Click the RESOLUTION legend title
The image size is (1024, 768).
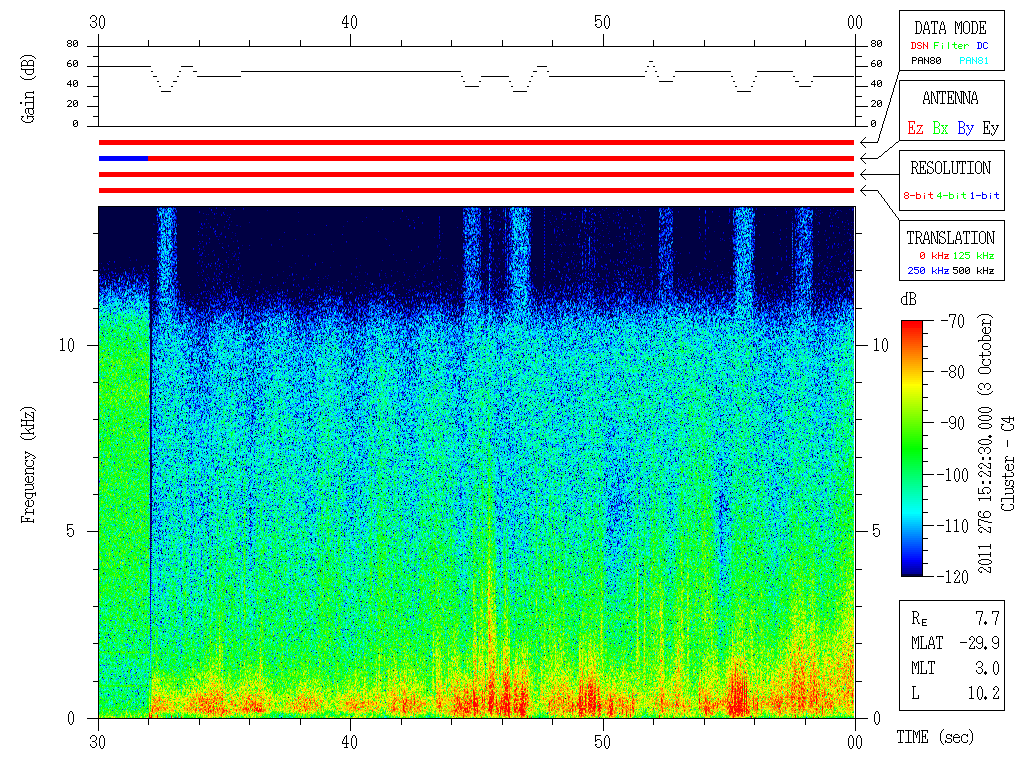(x=951, y=168)
